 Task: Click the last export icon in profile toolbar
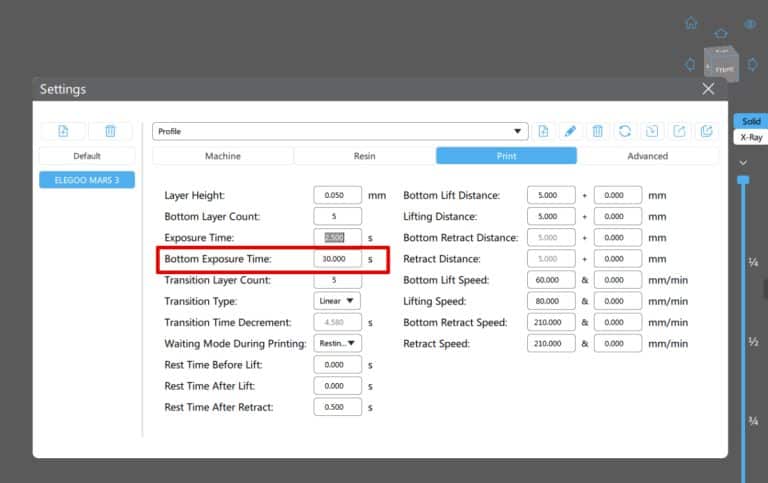(x=706, y=131)
